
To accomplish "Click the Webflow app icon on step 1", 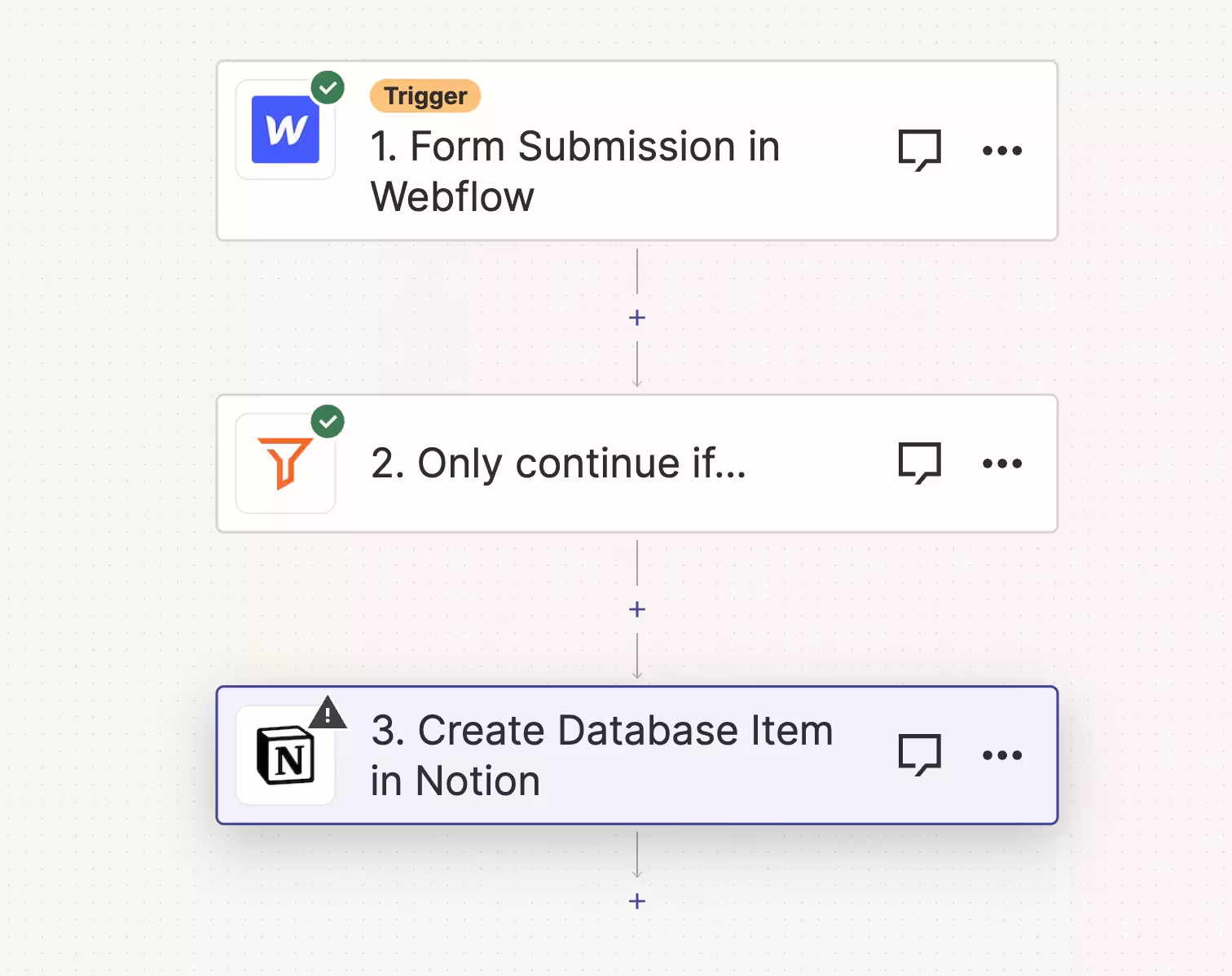I will [x=284, y=130].
